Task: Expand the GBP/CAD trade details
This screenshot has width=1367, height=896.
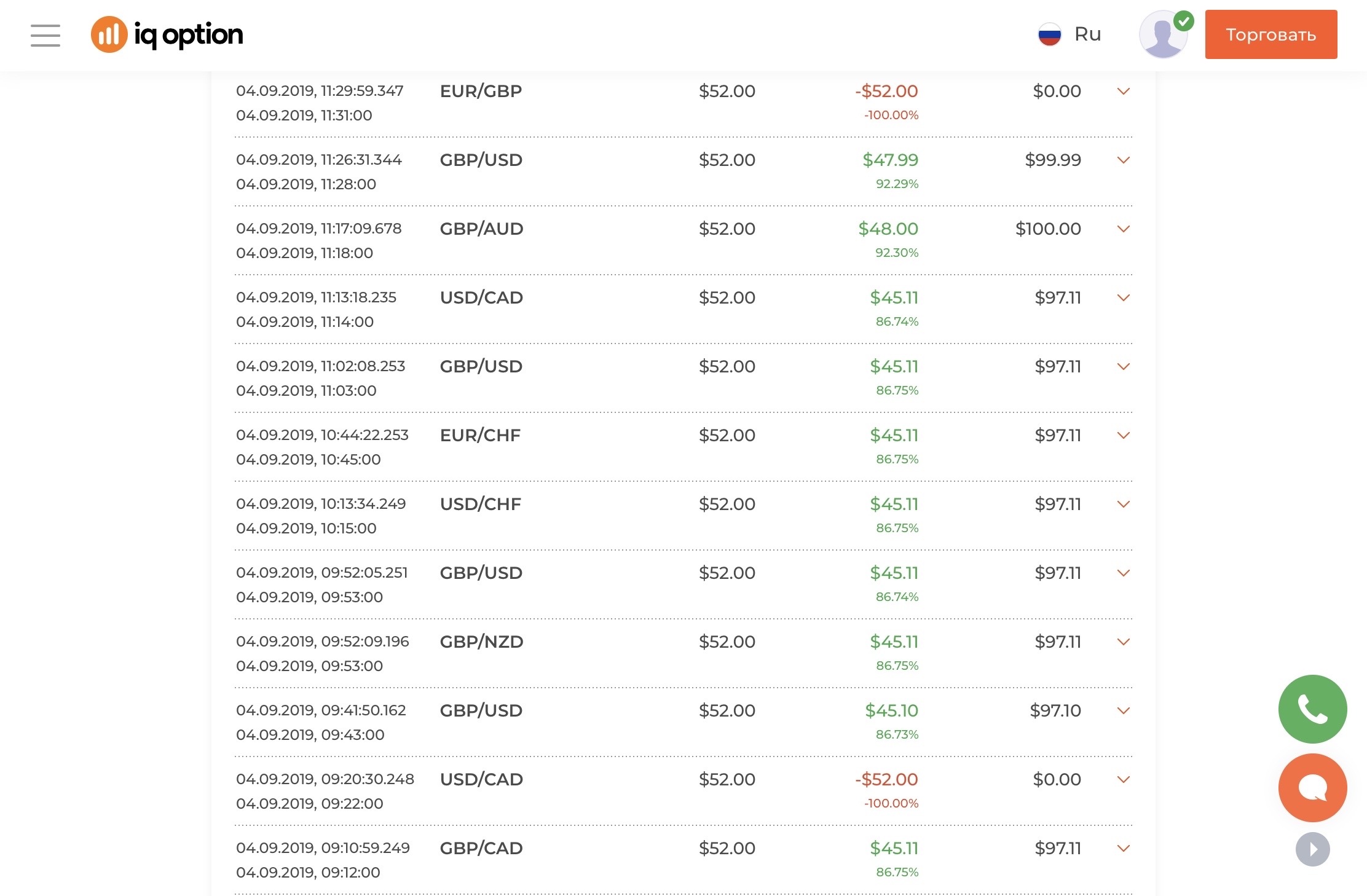Action: coord(1123,849)
